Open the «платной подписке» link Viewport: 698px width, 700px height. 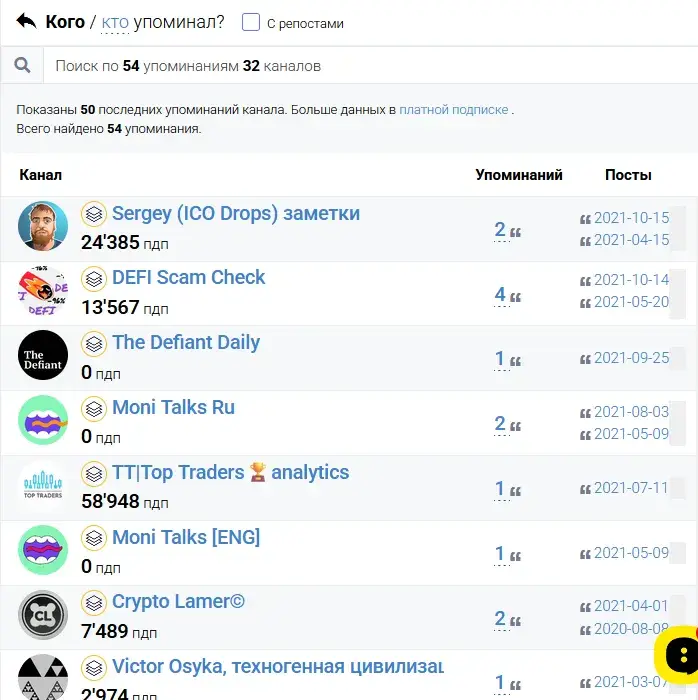[453, 109]
